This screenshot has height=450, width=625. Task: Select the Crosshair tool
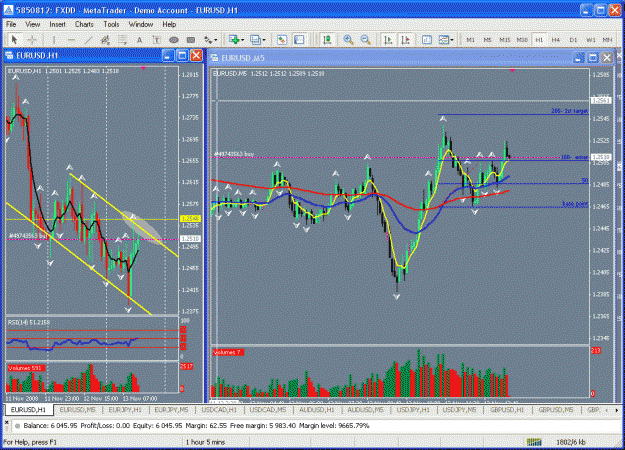tap(32, 39)
